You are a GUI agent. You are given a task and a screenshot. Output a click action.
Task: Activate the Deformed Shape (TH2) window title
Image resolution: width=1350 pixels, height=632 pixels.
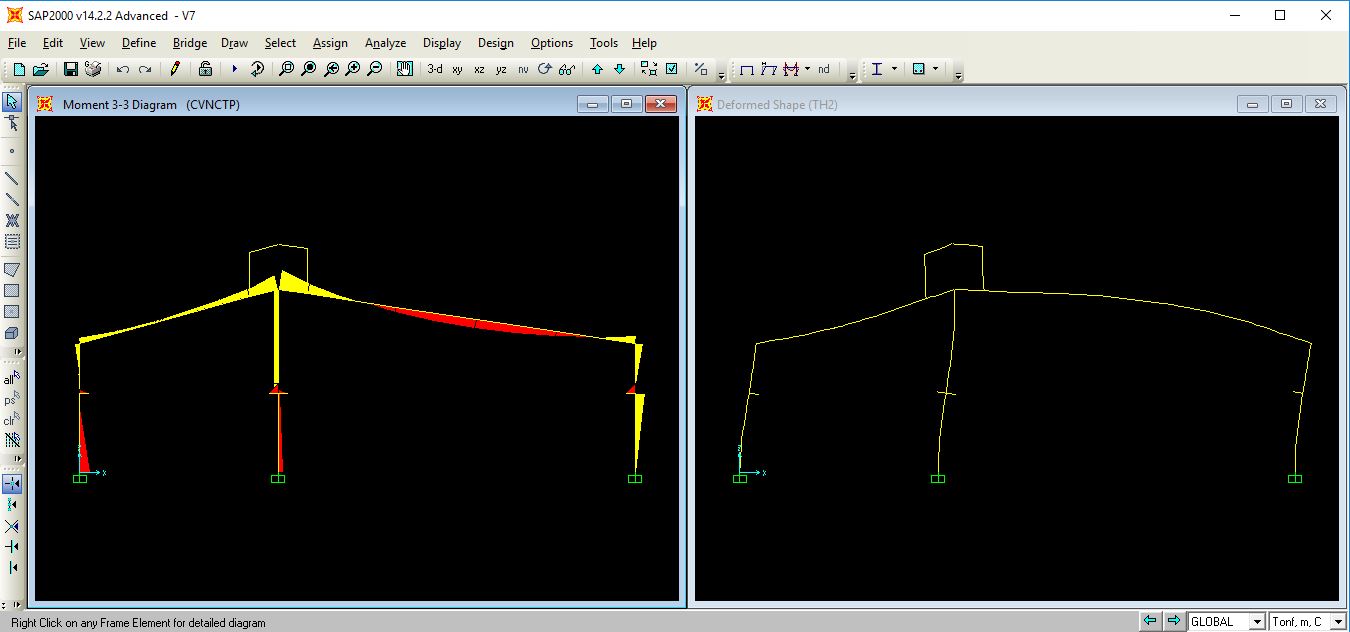(x=777, y=104)
